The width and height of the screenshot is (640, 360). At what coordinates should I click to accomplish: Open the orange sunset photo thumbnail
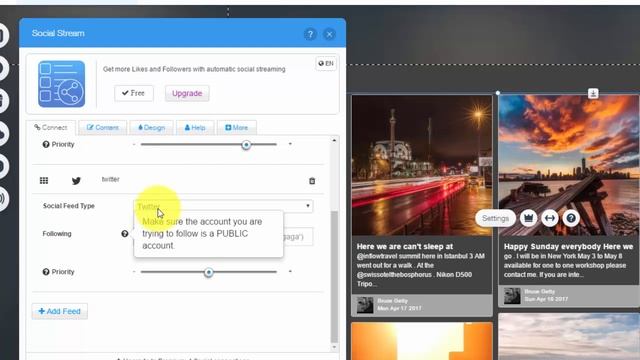(x=422, y=341)
